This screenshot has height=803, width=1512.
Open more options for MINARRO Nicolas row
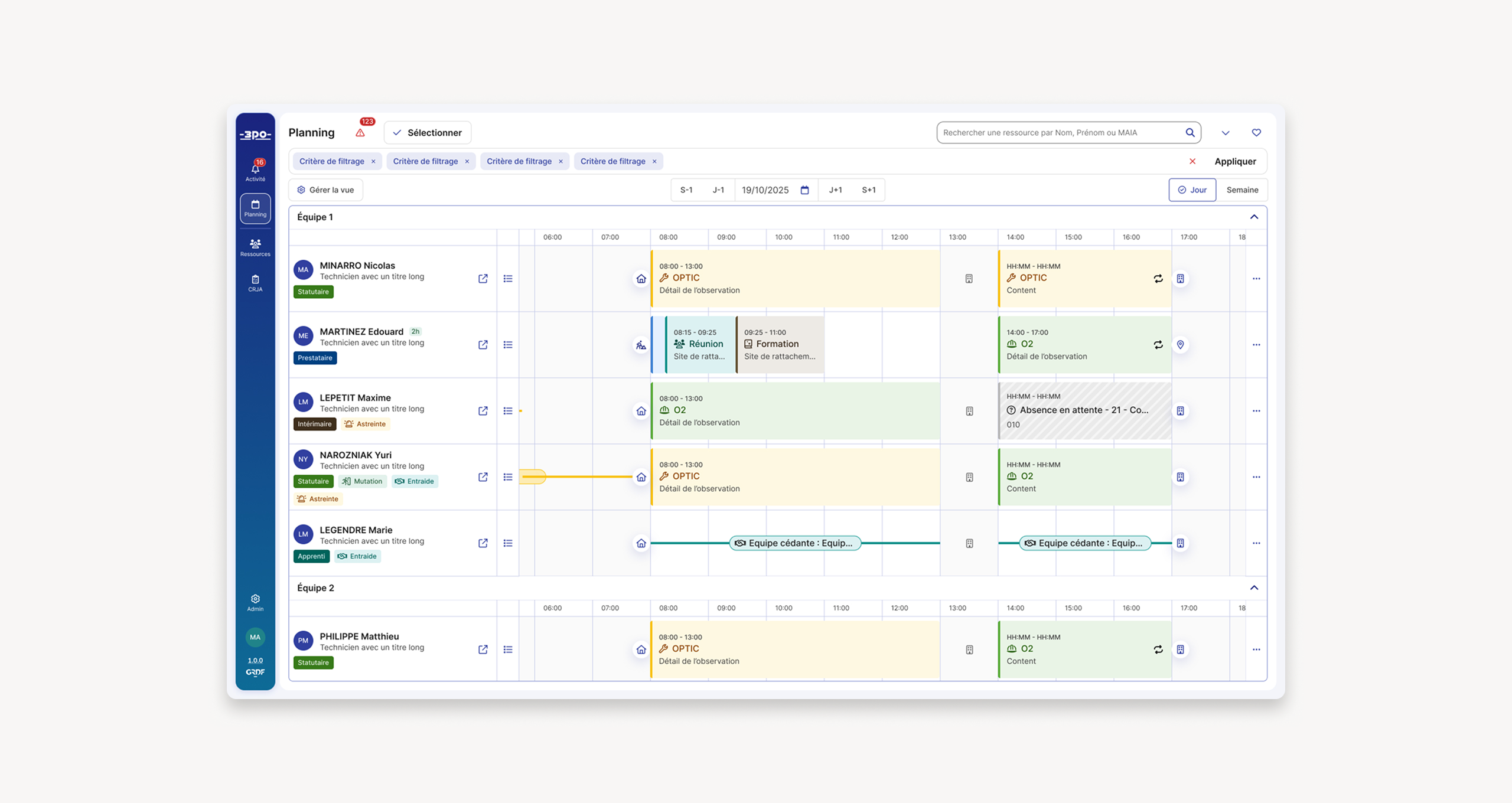pos(1256,279)
